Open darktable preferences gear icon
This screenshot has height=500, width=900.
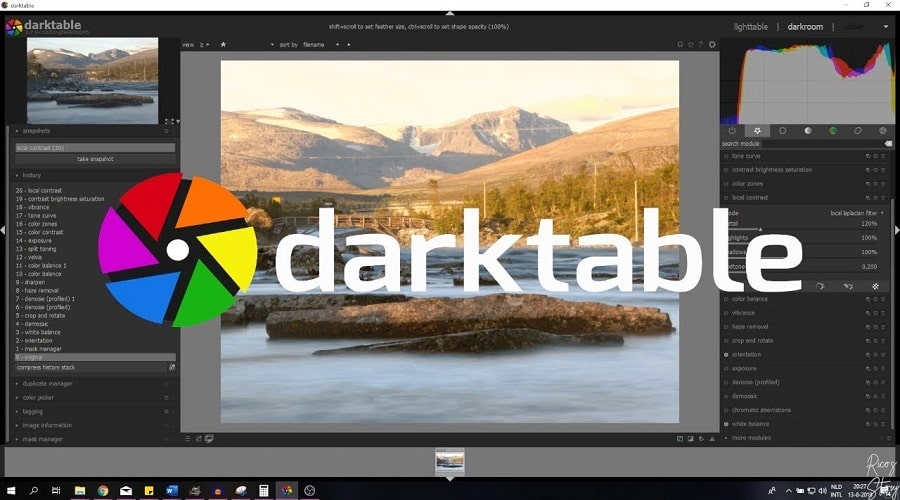[x=712, y=44]
